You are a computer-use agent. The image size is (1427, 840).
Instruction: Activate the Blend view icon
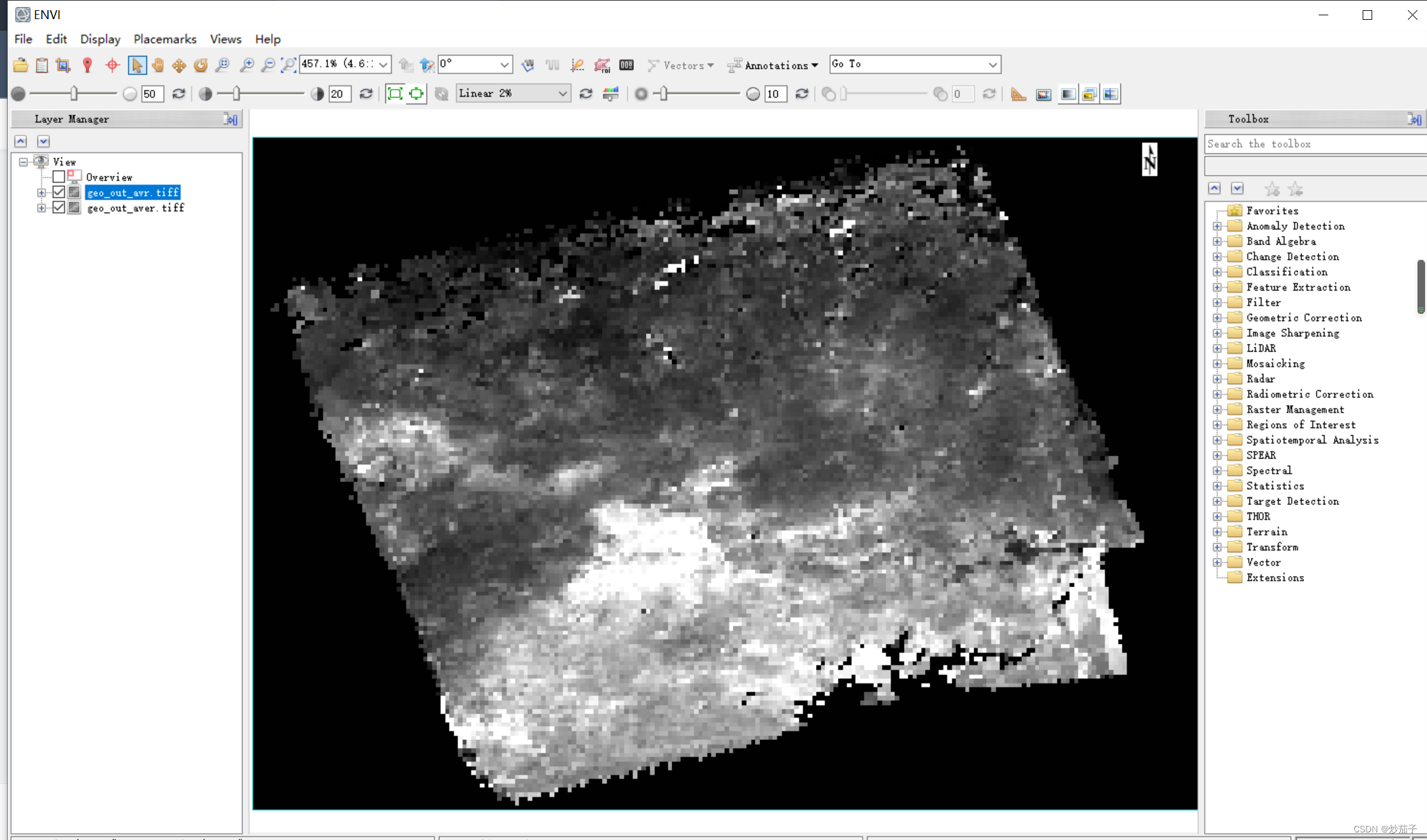(x=1068, y=94)
